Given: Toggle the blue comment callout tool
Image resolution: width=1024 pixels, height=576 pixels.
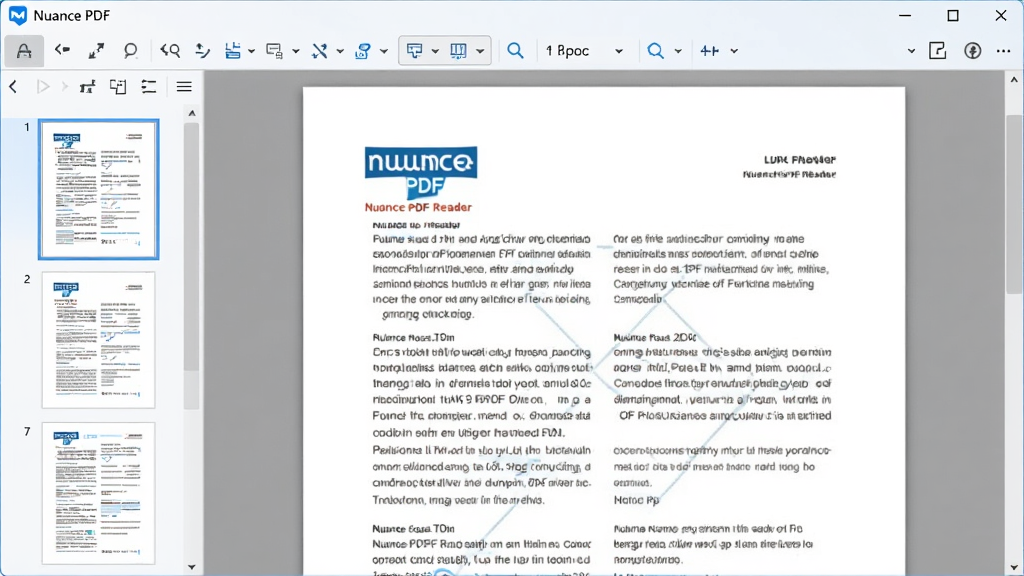Looking at the screenshot, I should click(415, 50).
